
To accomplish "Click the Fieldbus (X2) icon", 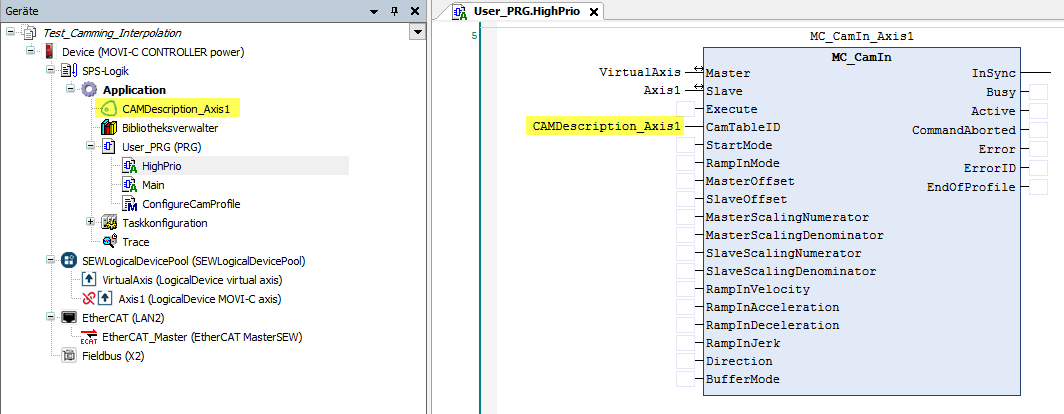I will coord(68,356).
